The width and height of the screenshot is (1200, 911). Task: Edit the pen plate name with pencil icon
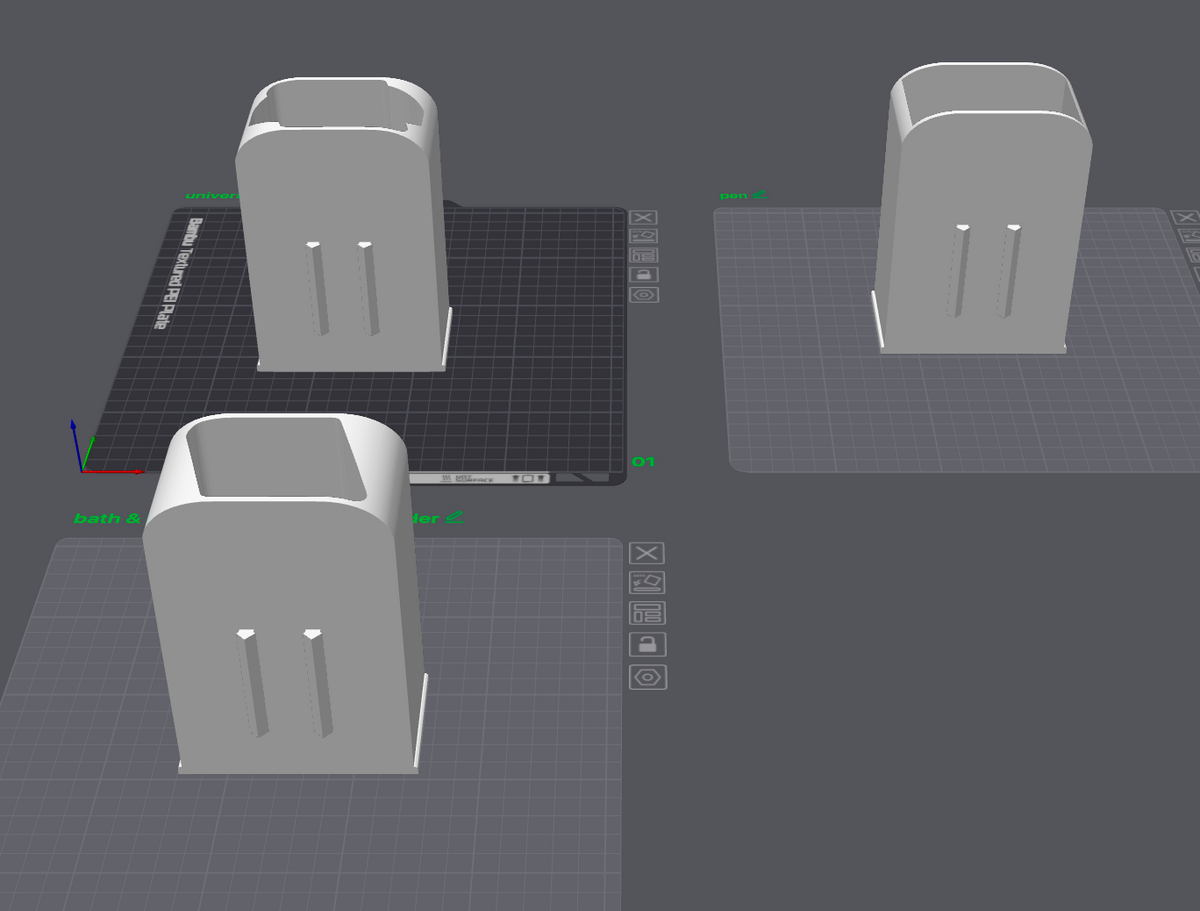tap(759, 194)
